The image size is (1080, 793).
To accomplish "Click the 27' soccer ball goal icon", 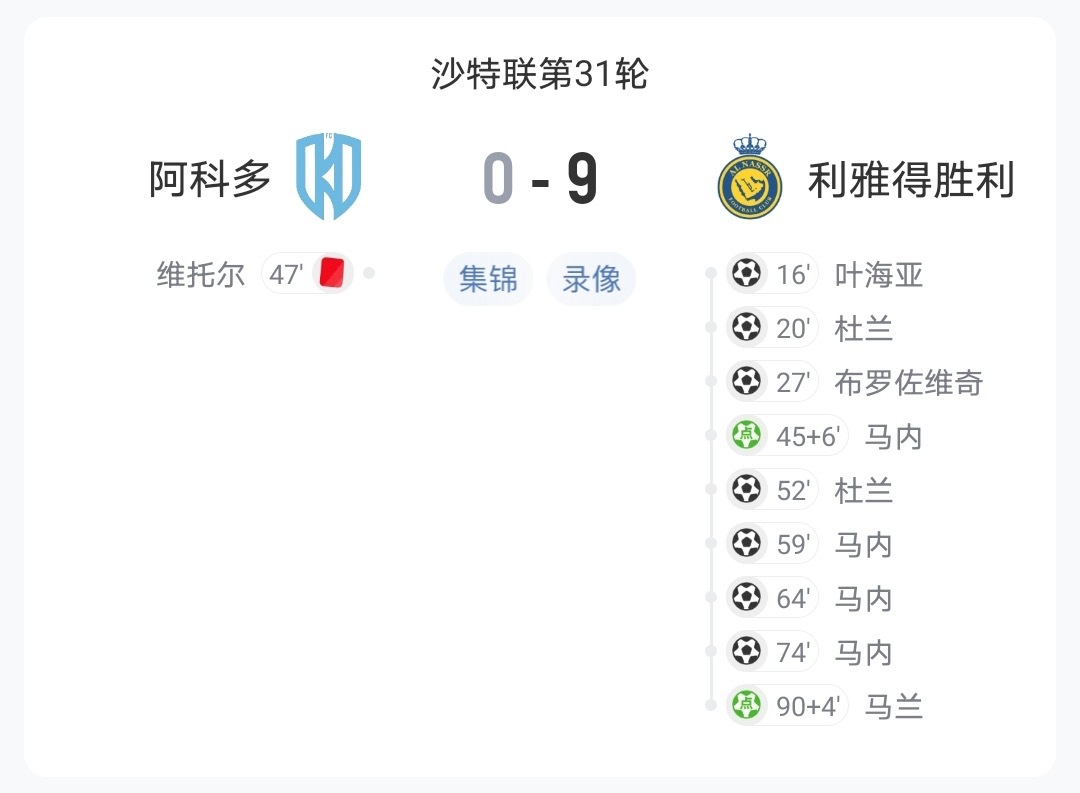I will pos(746,381).
